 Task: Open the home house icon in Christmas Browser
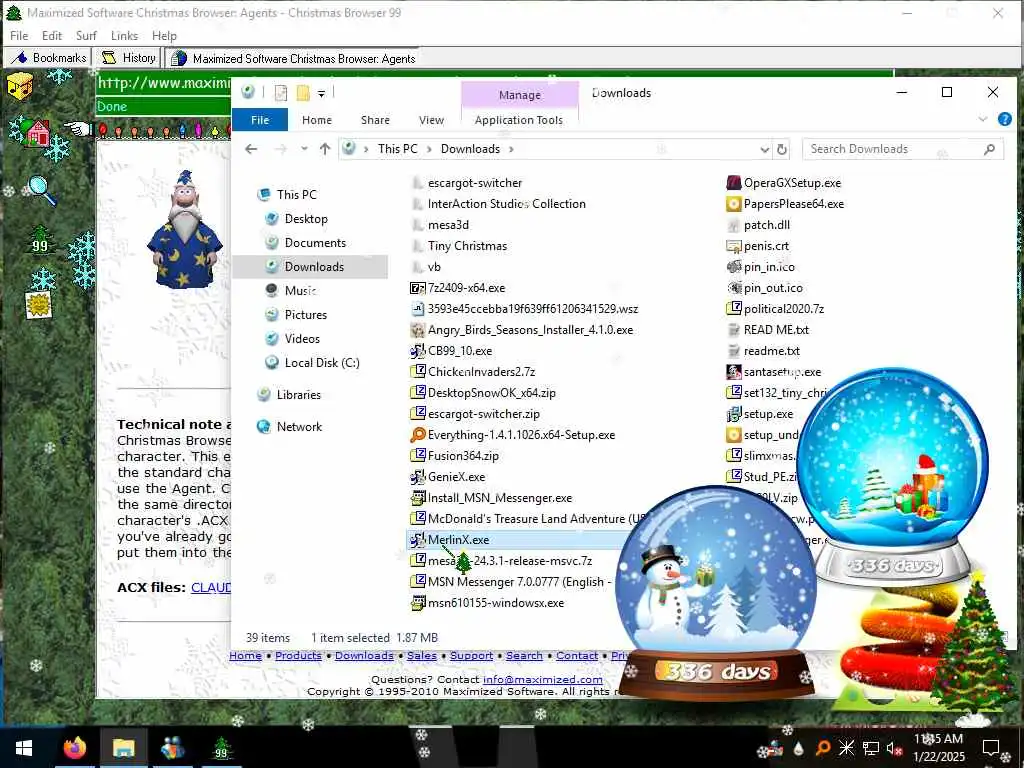click(x=37, y=132)
